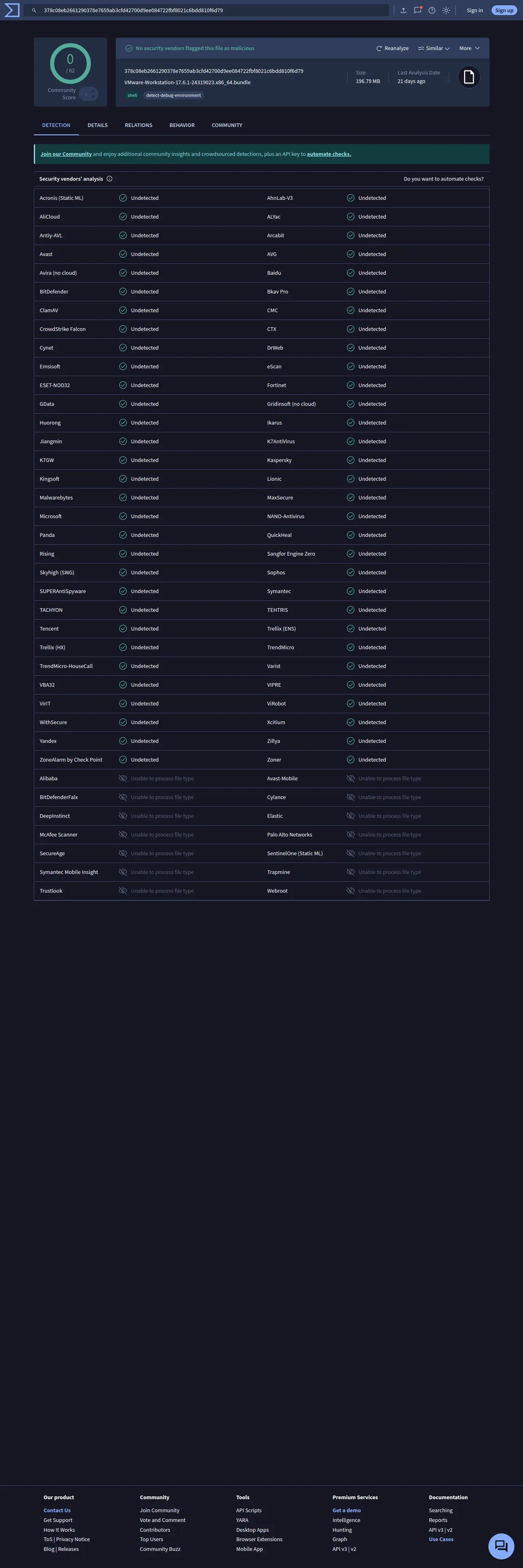Click the info icon beside Security vendors' analysis
523x1568 pixels.
(x=110, y=179)
